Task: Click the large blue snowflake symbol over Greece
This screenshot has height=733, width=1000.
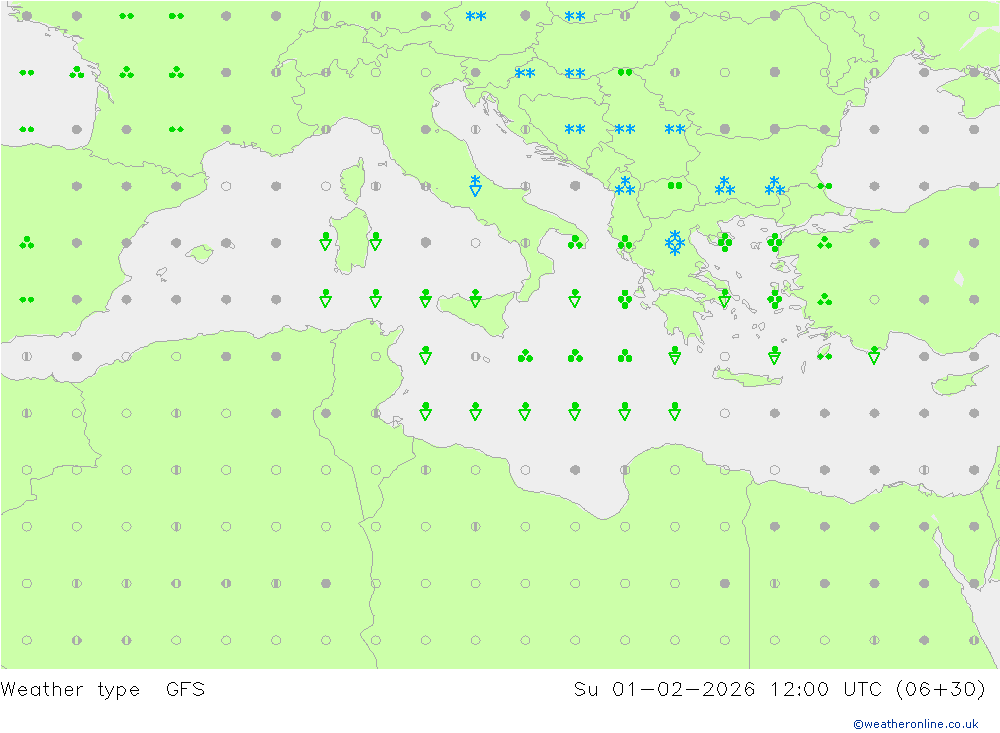Action: (x=674, y=243)
